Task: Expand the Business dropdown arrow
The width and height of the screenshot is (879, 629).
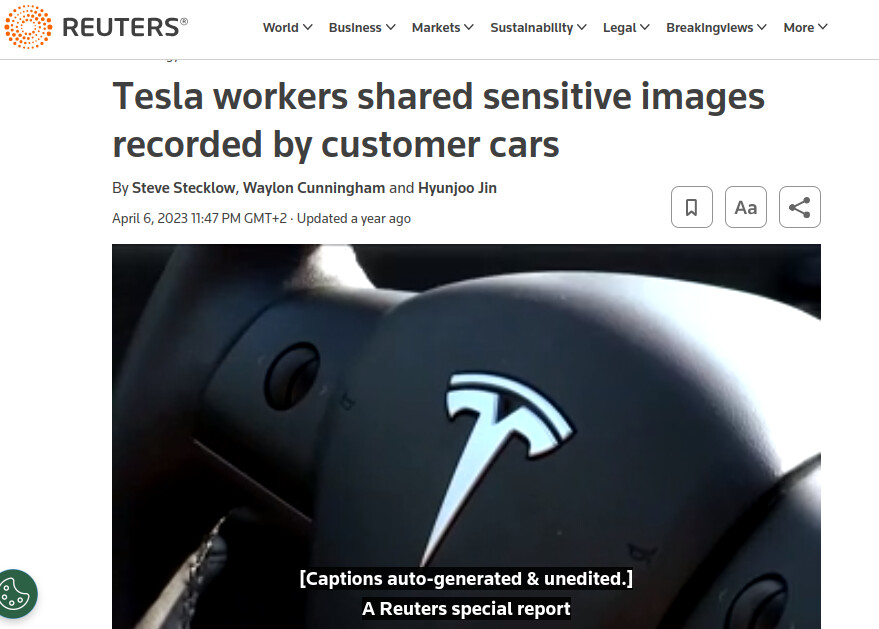Action: [x=391, y=27]
